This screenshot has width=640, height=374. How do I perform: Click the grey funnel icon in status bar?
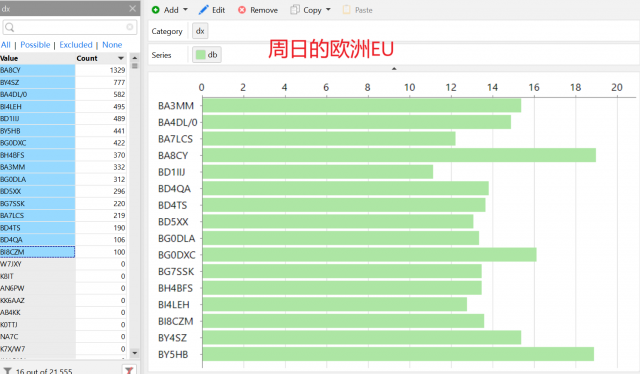click(8, 371)
